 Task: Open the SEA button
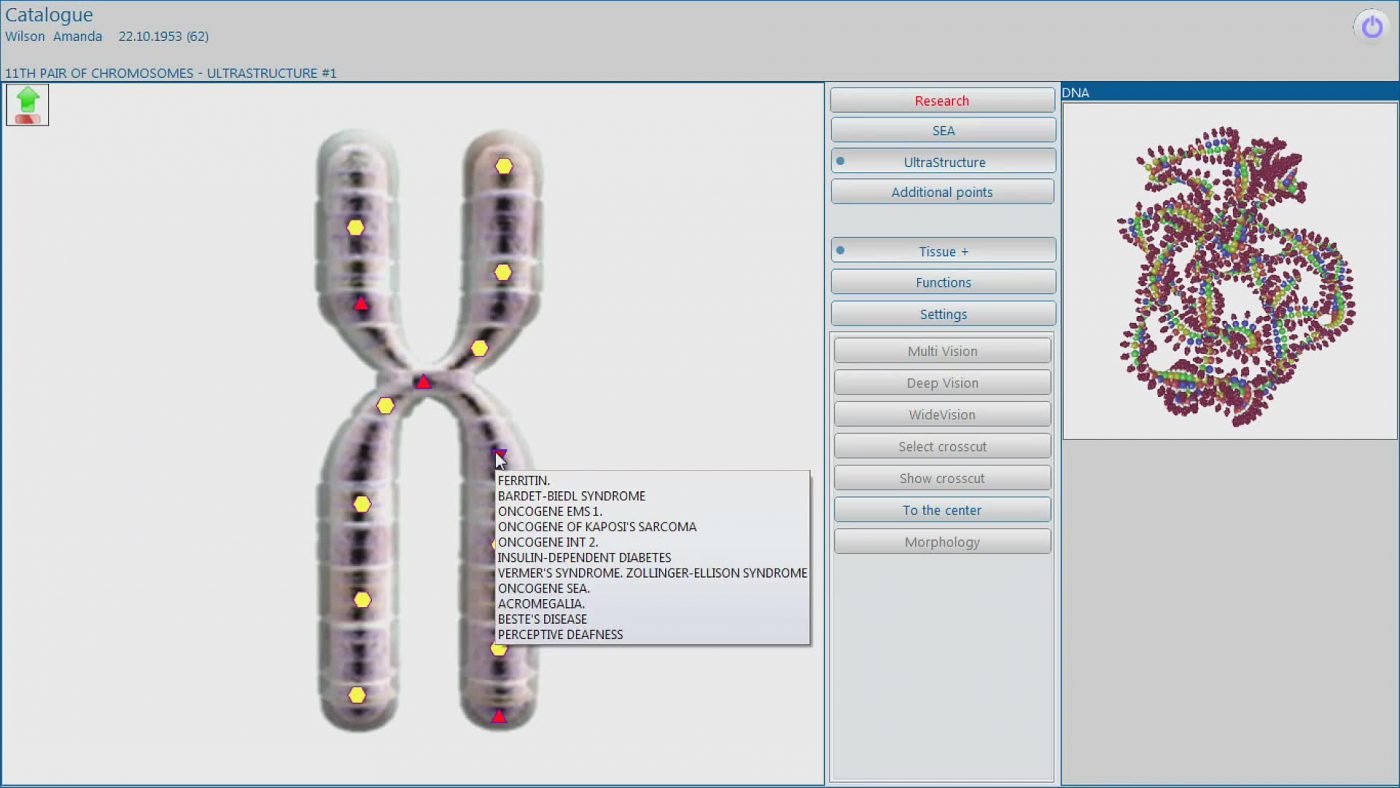[x=943, y=131]
